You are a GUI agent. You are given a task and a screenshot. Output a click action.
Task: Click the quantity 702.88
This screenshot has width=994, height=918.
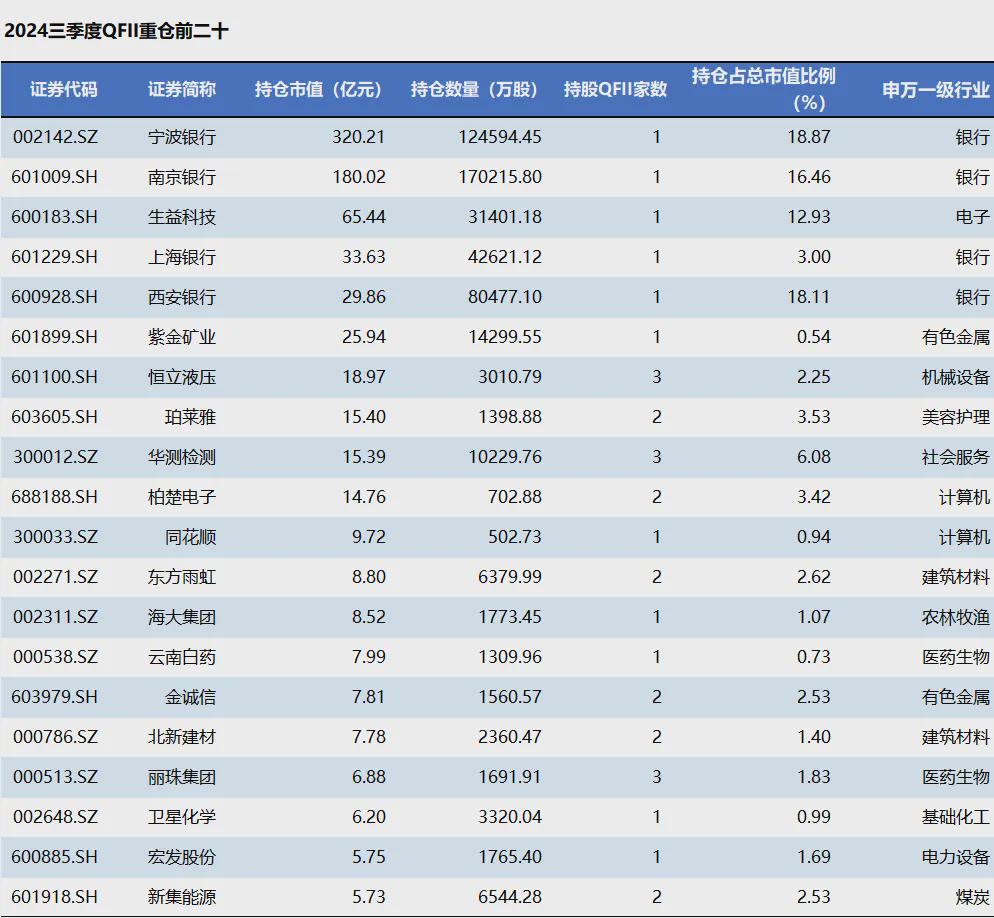515,496
